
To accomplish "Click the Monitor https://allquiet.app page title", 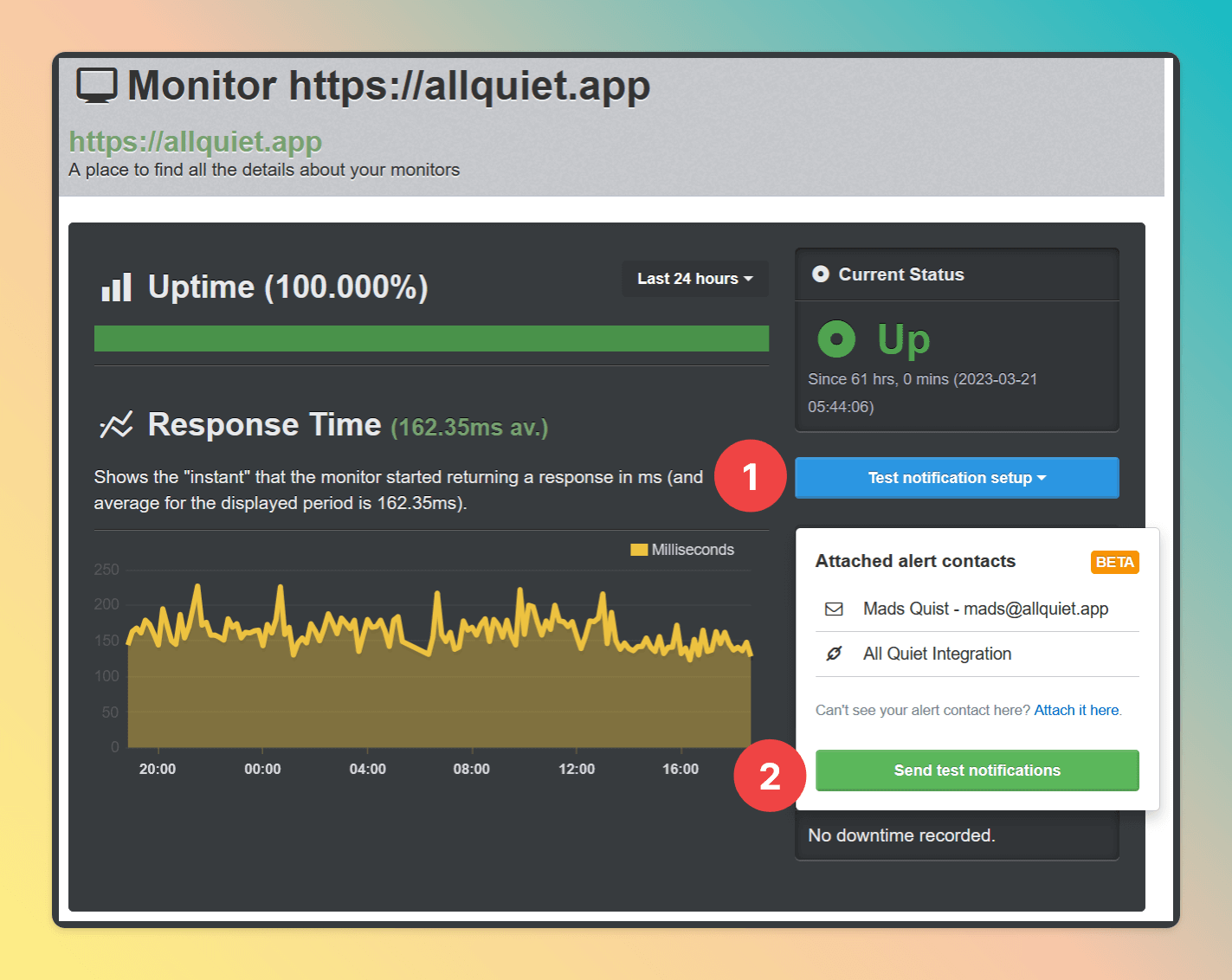I will click(389, 86).
